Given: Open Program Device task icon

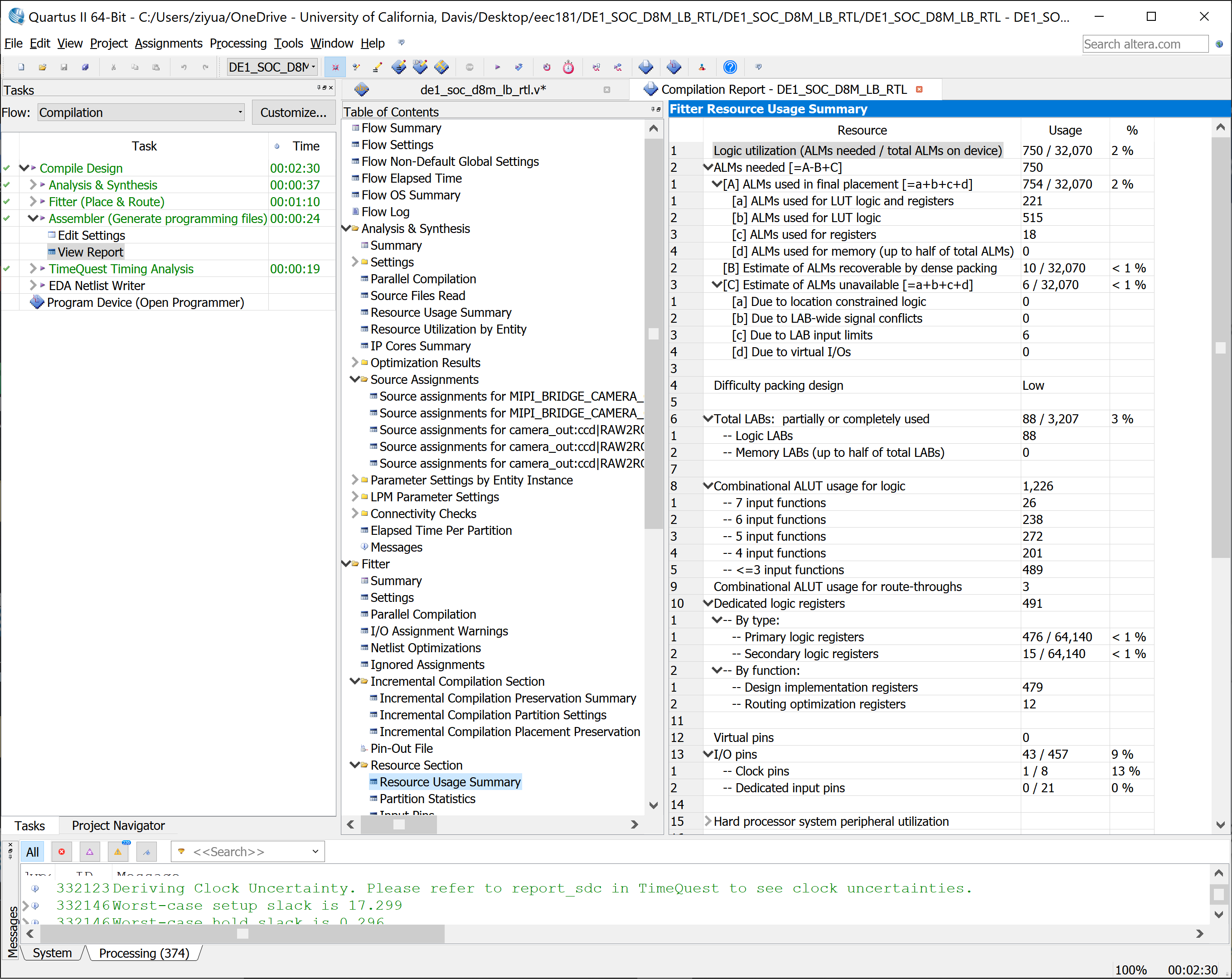Looking at the screenshot, I should point(37,302).
